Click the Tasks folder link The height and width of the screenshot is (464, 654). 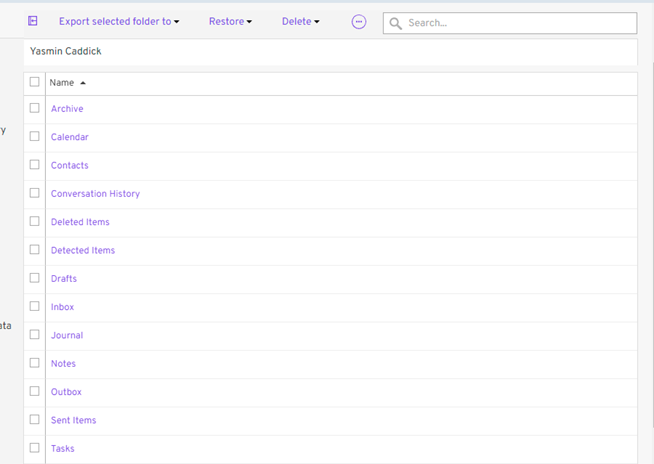click(x=63, y=449)
